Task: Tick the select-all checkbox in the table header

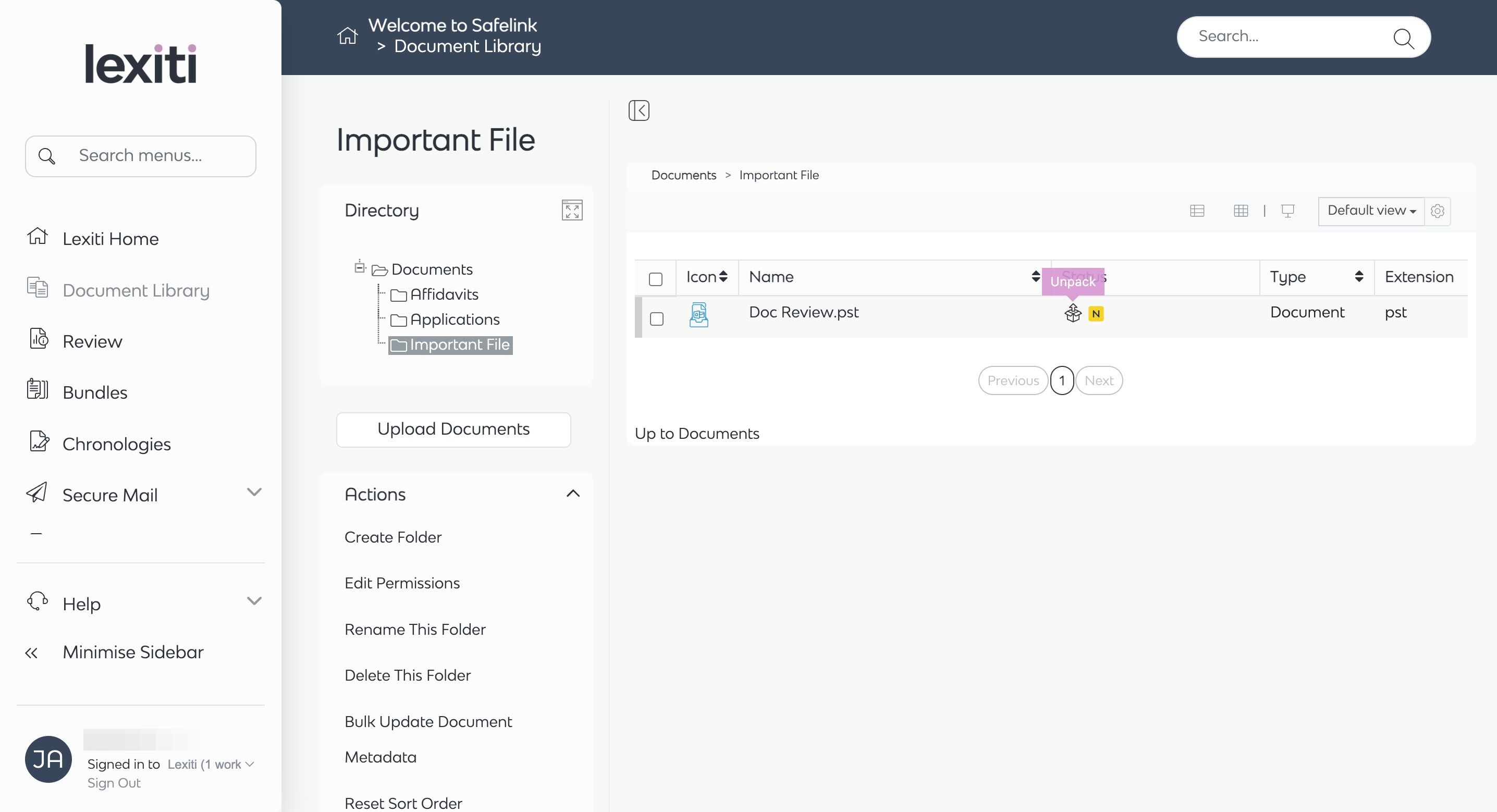Action: point(656,279)
